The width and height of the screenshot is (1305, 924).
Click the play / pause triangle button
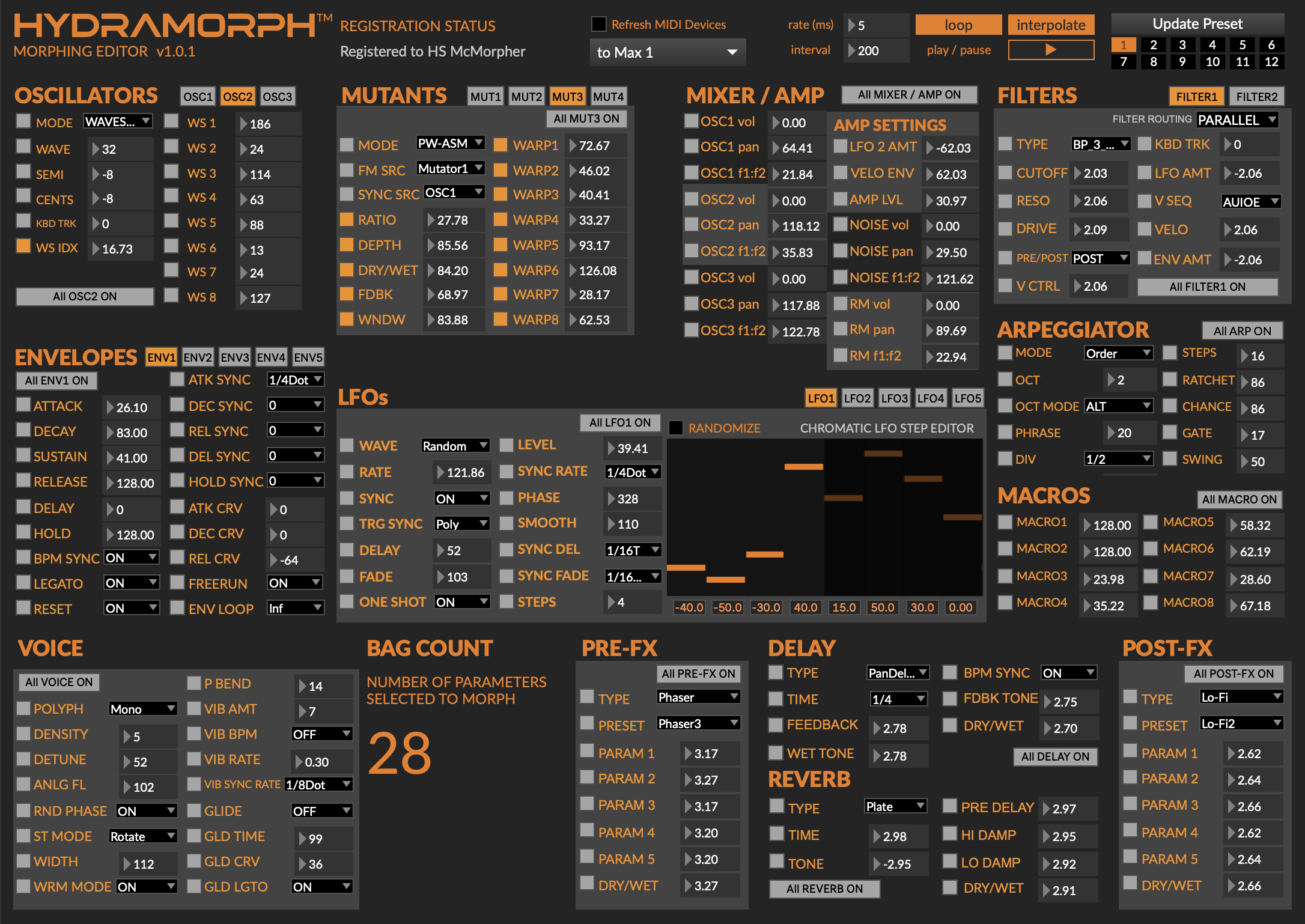[x=1051, y=50]
